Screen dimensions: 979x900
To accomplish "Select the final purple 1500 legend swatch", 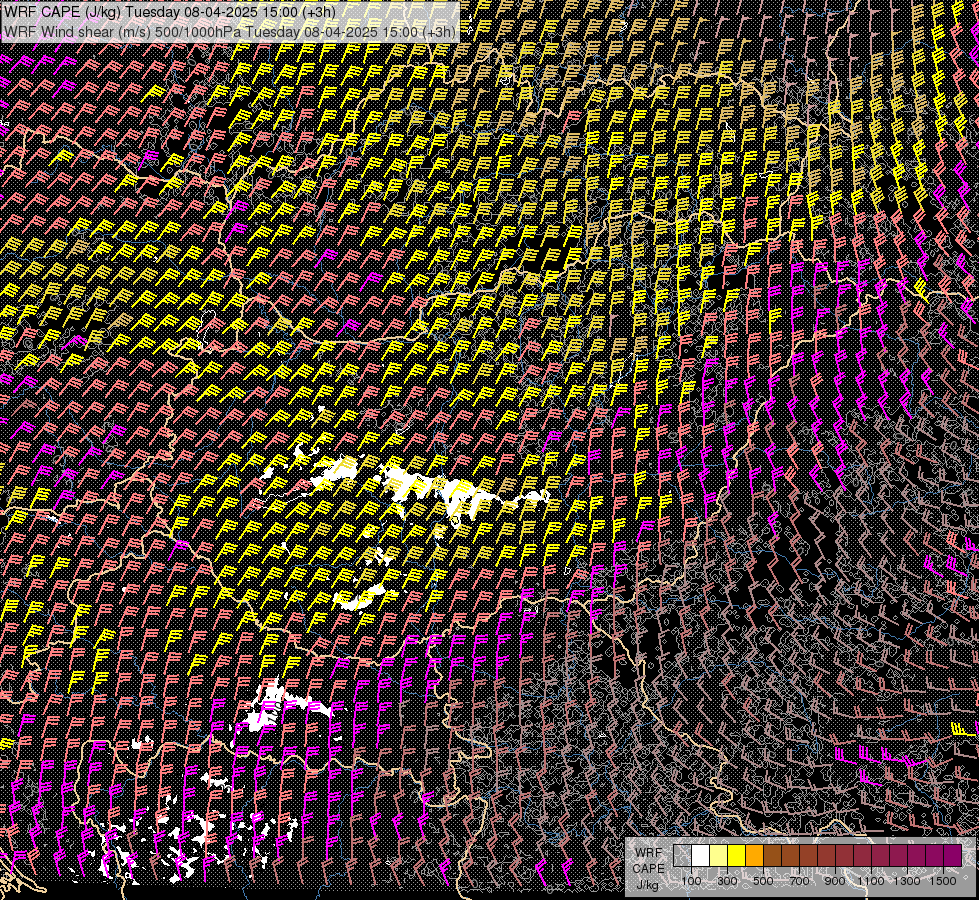I will click(952, 855).
